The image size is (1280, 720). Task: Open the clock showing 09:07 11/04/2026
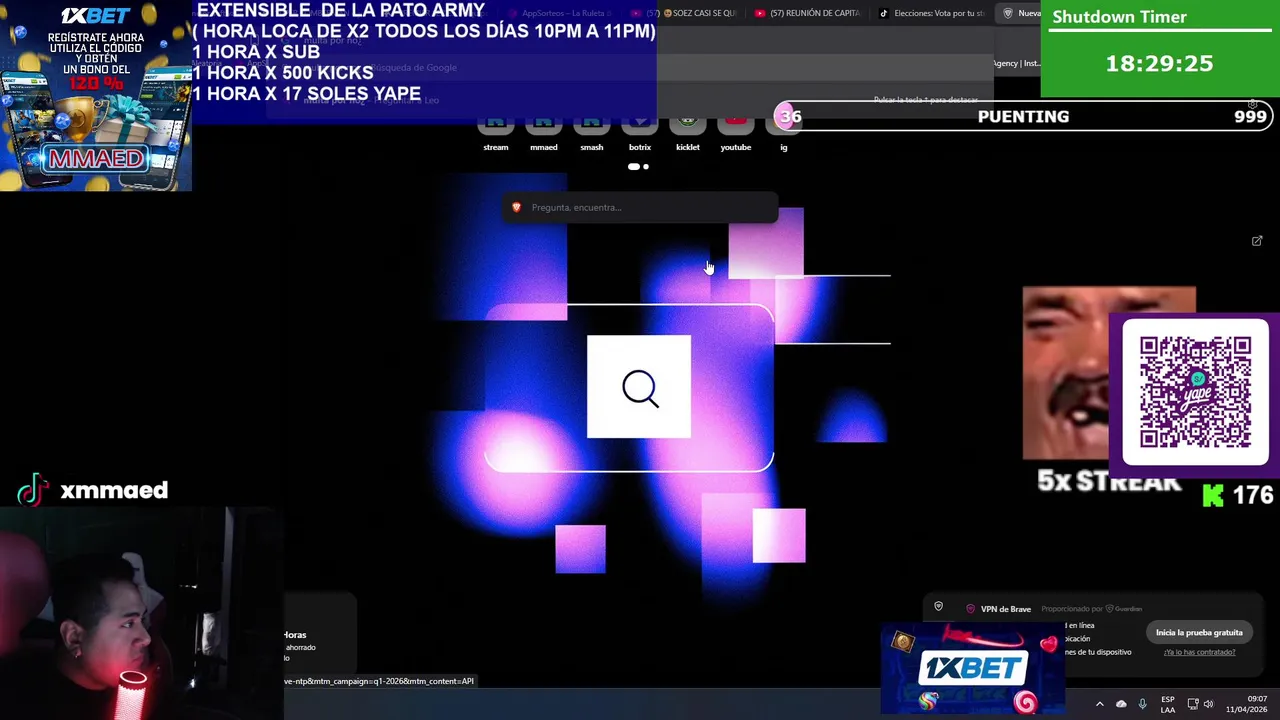(x=1247, y=704)
